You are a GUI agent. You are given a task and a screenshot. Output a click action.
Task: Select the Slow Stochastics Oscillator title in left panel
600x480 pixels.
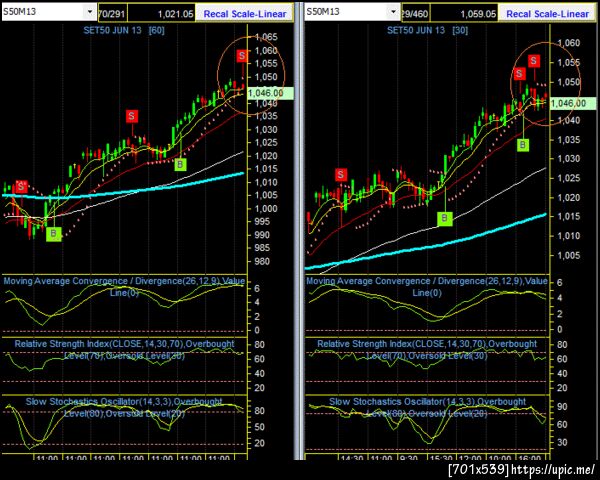[124, 407]
